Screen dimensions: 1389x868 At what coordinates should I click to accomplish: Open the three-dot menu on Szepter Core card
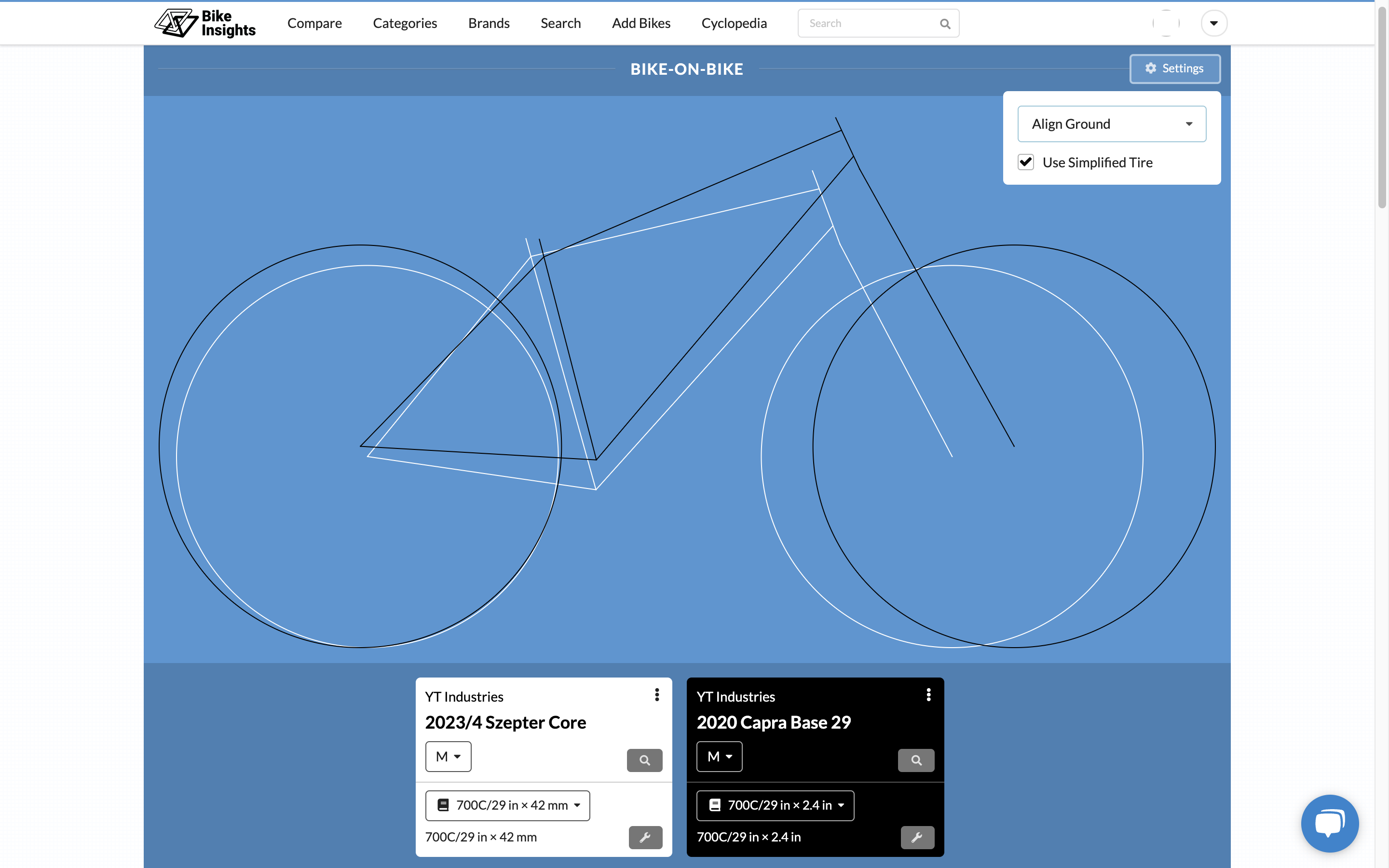[656, 694]
